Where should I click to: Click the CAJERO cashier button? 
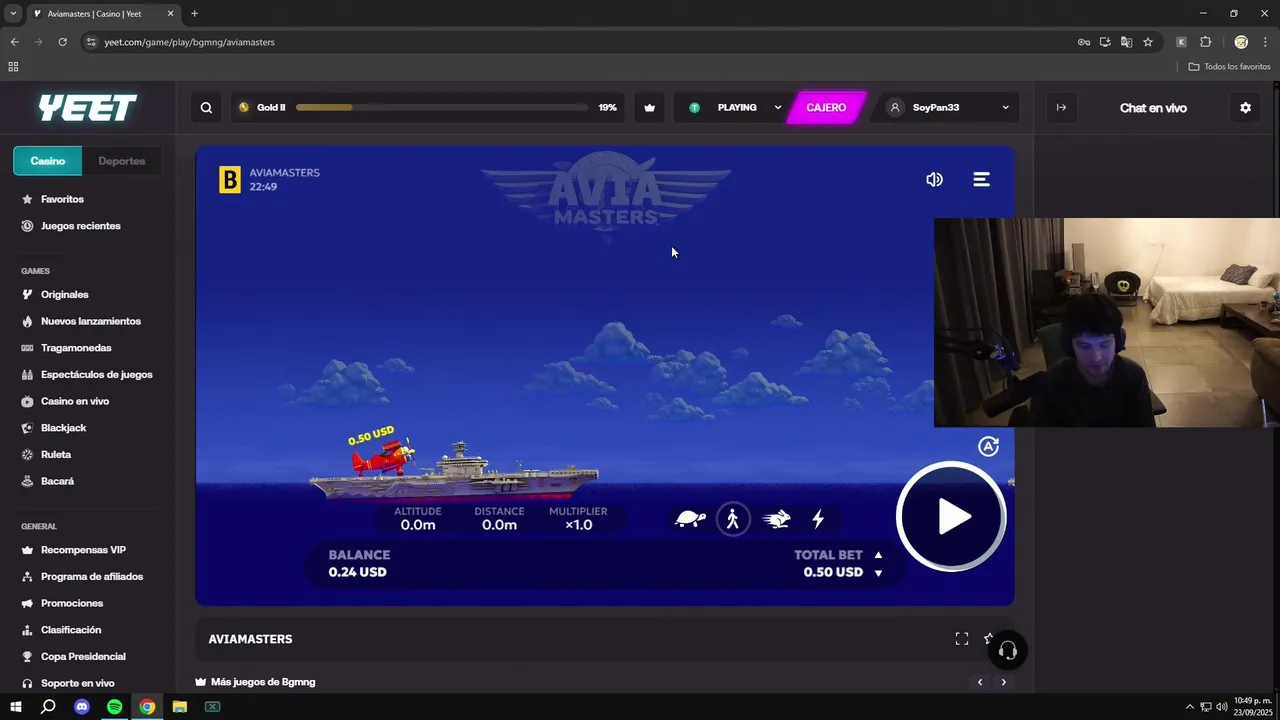click(826, 108)
